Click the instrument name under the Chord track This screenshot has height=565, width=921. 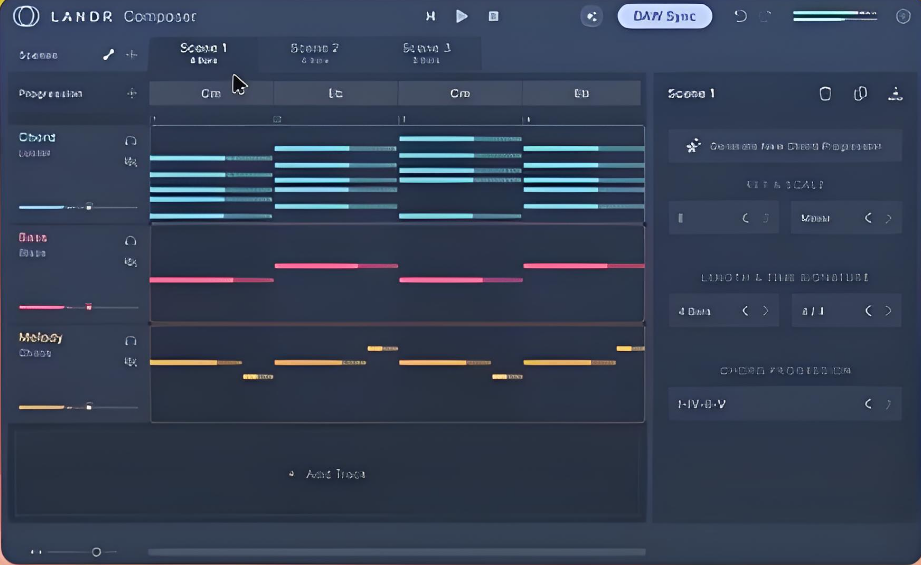35,153
